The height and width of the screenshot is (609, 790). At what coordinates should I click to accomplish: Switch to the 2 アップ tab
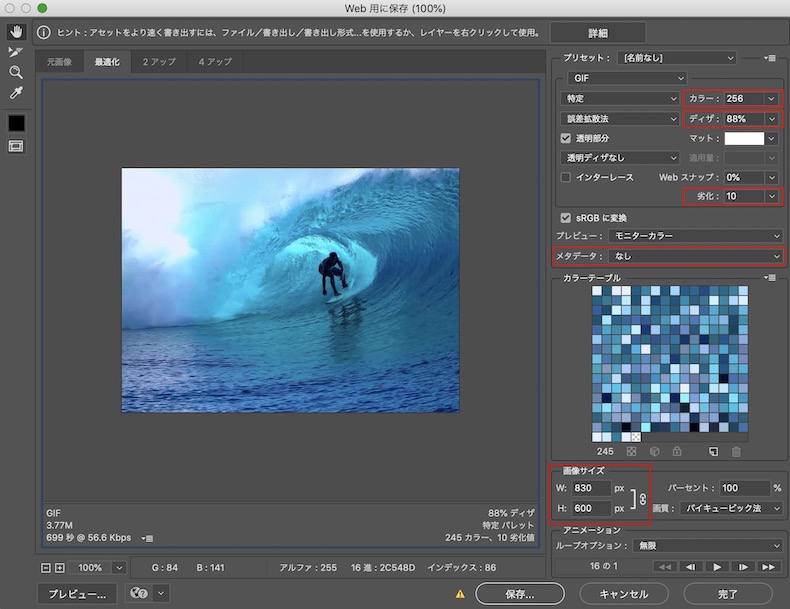point(159,62)
